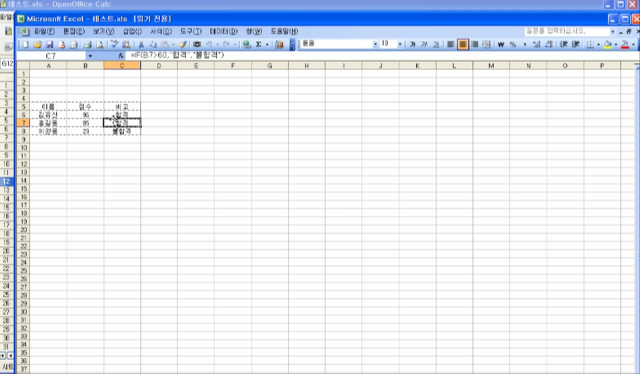Expand the Name Box dropdown arrow
The height and width of the screenshot is (374, 640).
tap(90, 56)
